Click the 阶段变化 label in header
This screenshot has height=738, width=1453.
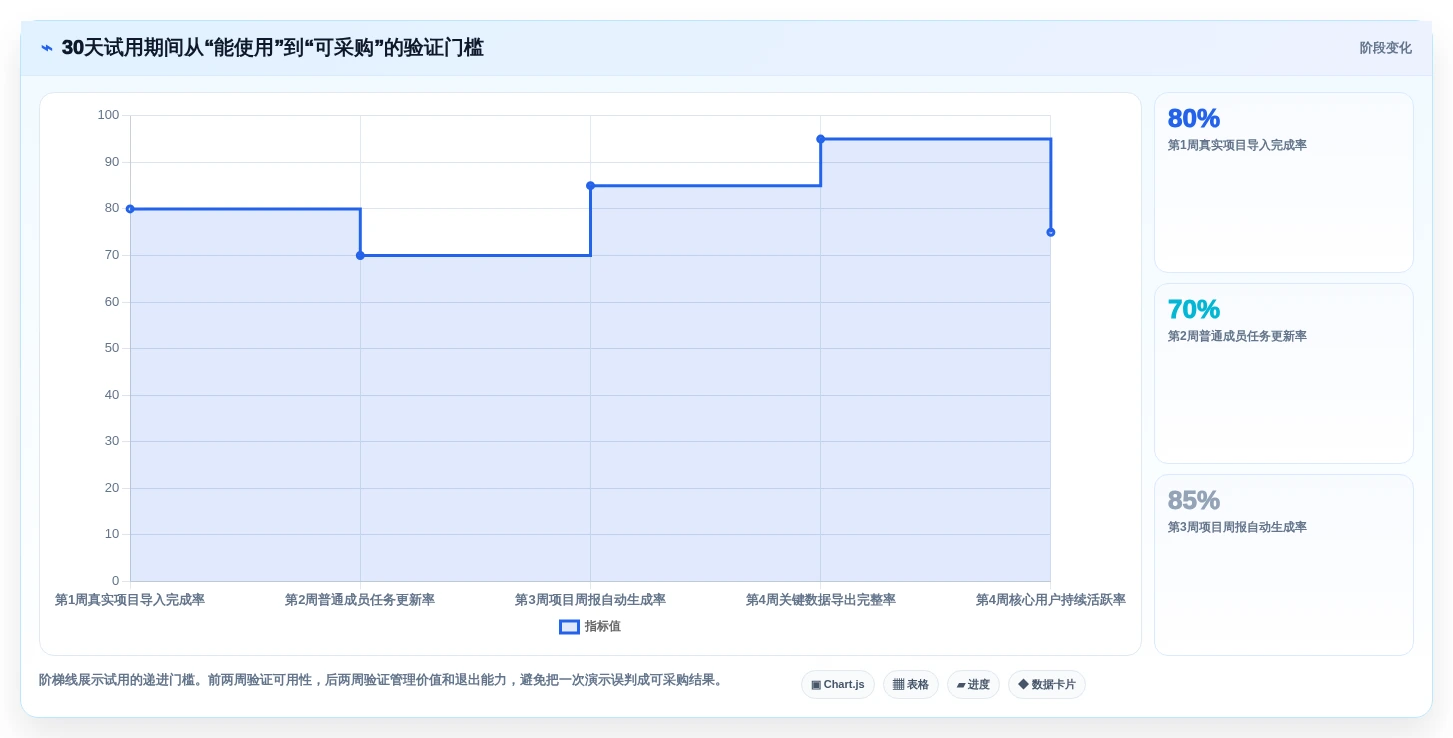[x=1385, y=48]
